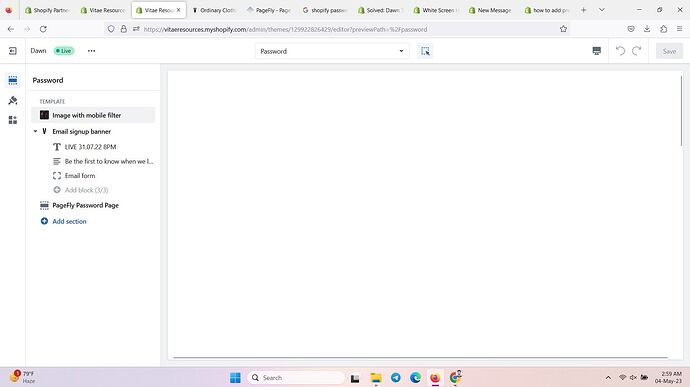Switch to the Ordinary Cloth browser tab
Viewport: 690px width, 387px height.
tap(214, 10)
